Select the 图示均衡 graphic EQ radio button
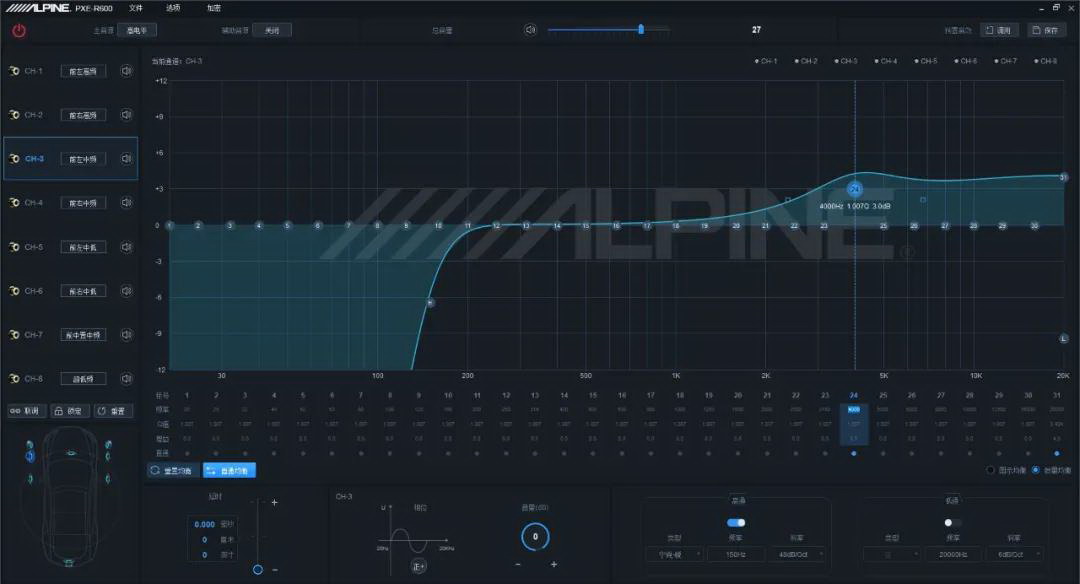This screenshot has height=584, width=1080. click(990, 470)
